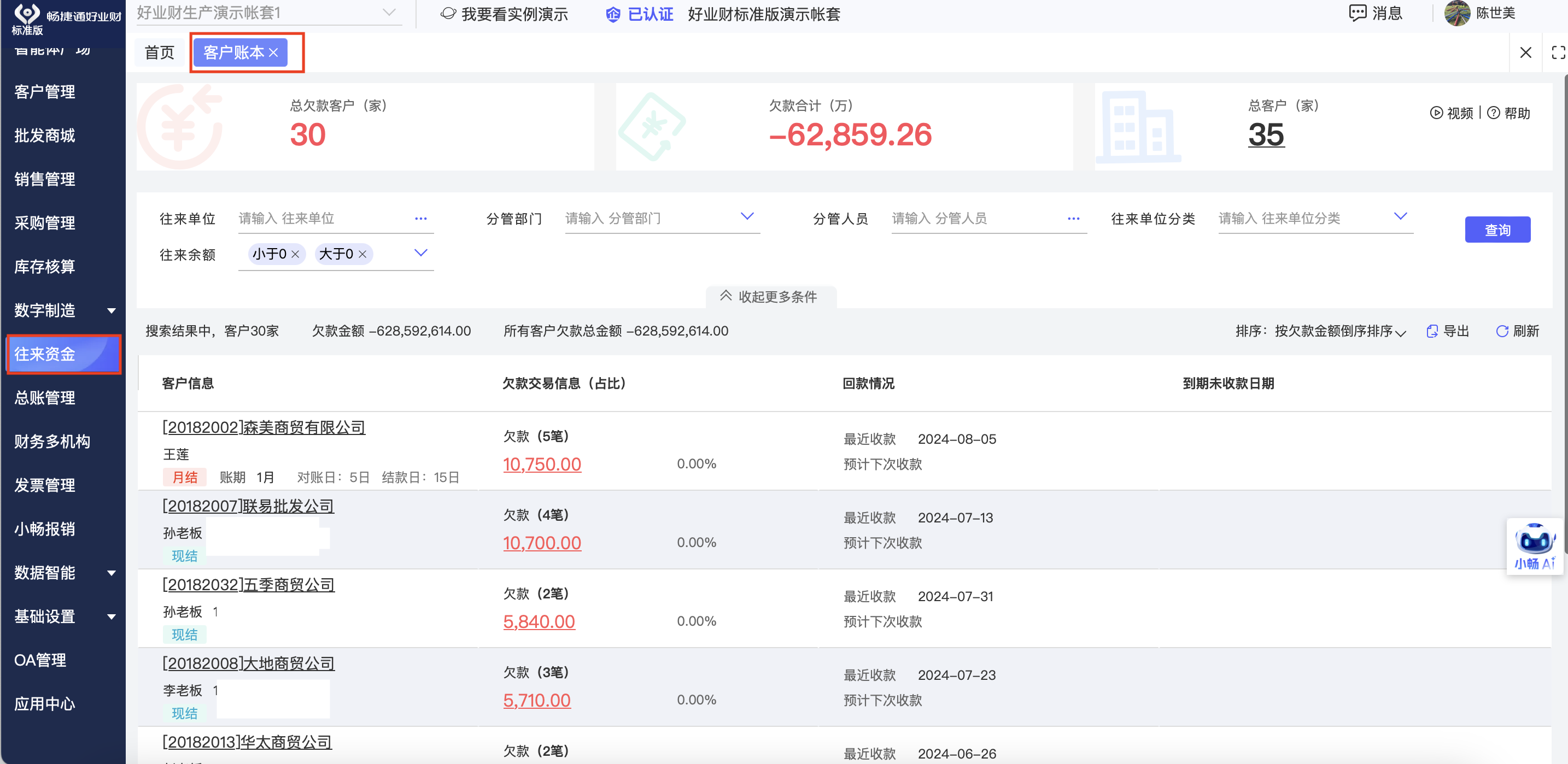Open 总账管理 in the sidebar

(x=45, y=398)
